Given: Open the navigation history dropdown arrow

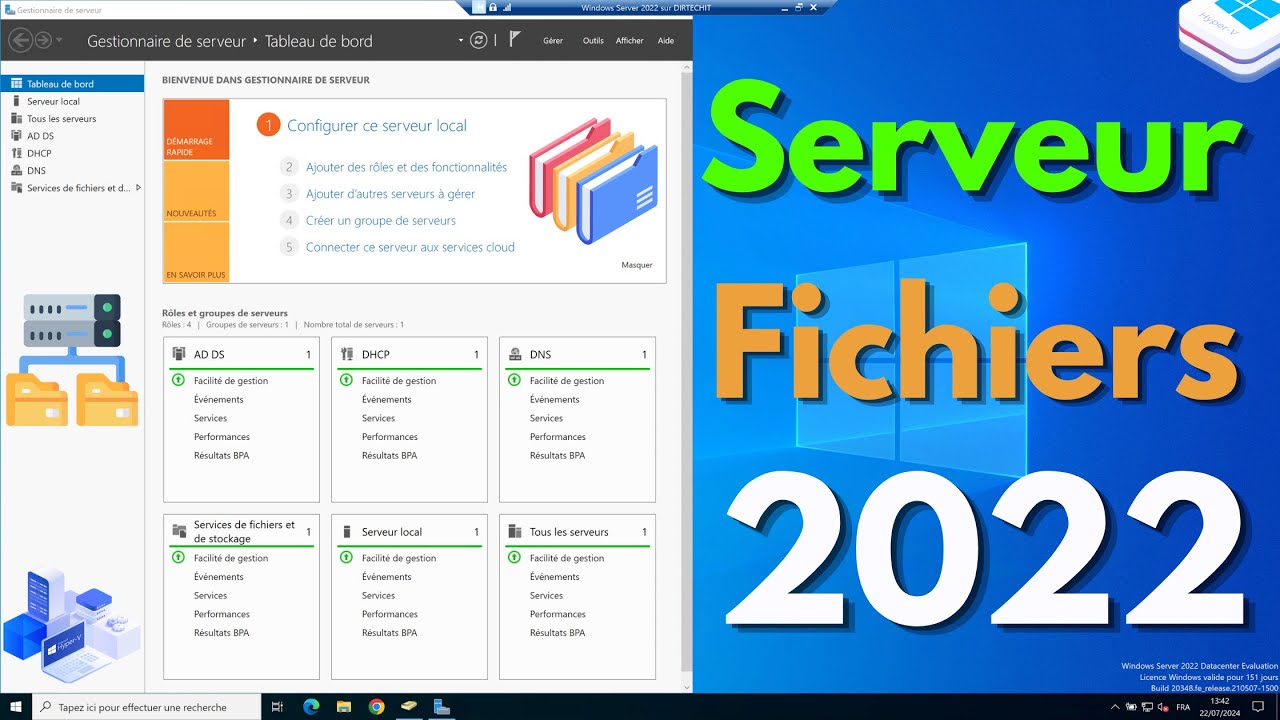Looking at the screenshot, I should coord(59,41).
